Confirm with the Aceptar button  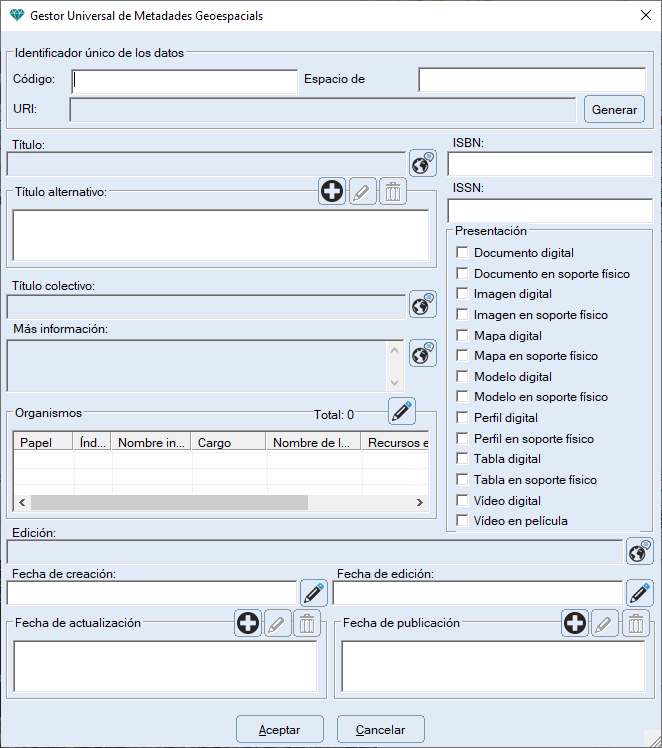pos(280,729)
